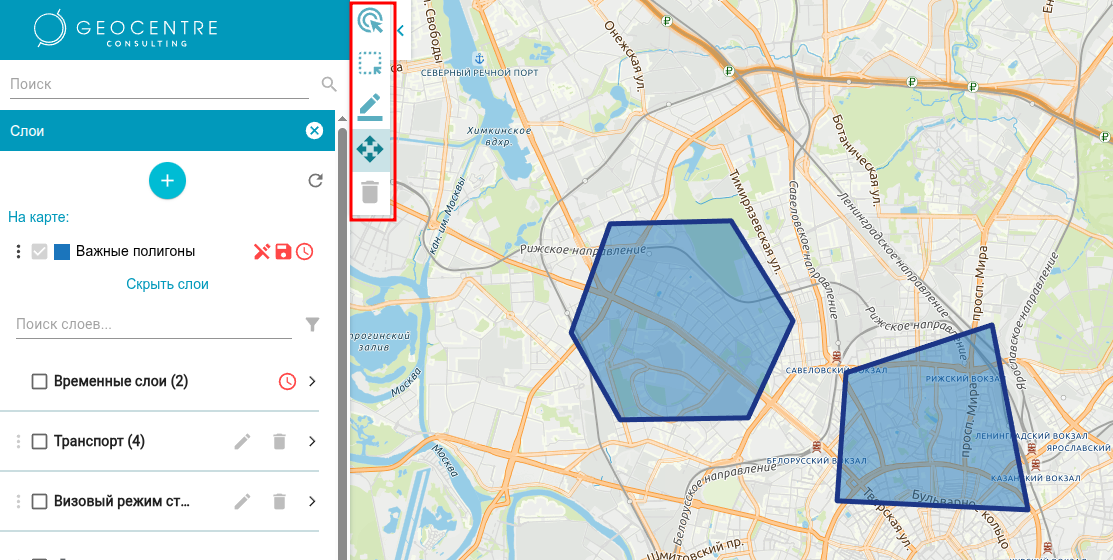
Task: Click the Северный речной порт map label
Action: pos(479,73)
